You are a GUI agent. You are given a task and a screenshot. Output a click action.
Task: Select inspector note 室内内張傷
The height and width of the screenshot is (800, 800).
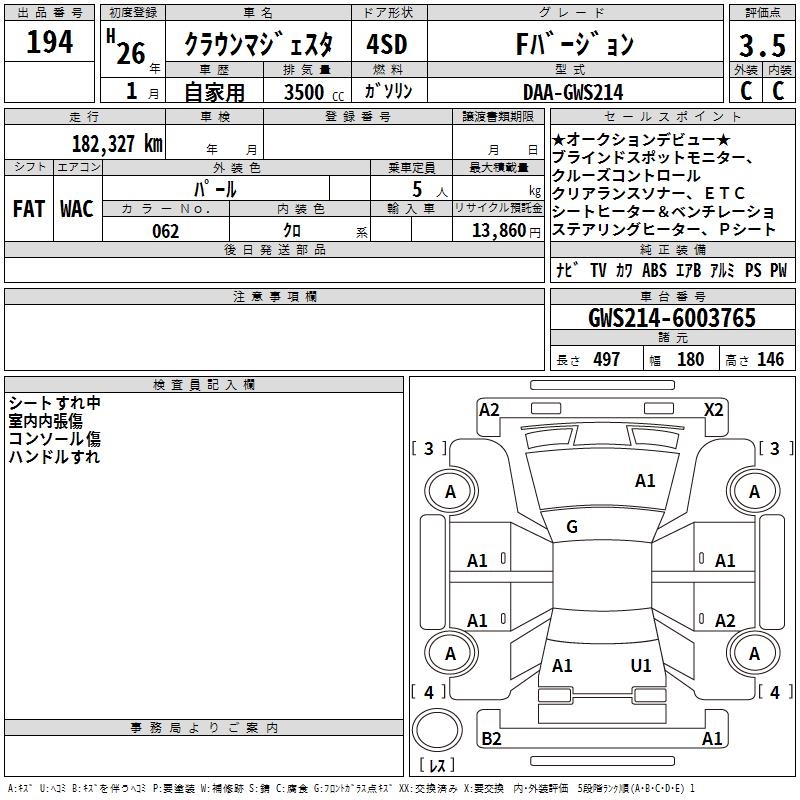pyautogui.click(x=45, y=420)
